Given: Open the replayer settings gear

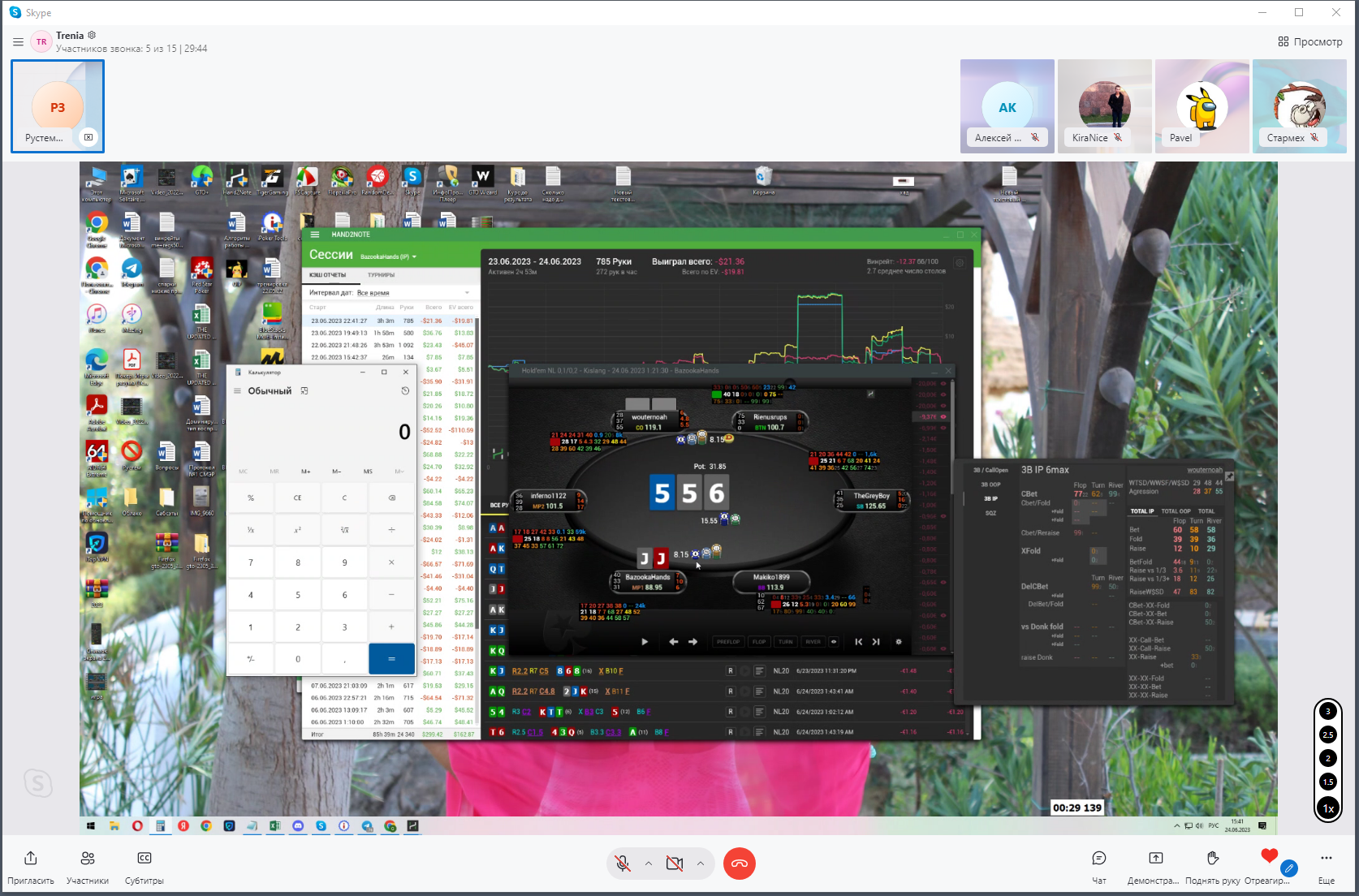Looking at the screenshot, I should point(899,642).
